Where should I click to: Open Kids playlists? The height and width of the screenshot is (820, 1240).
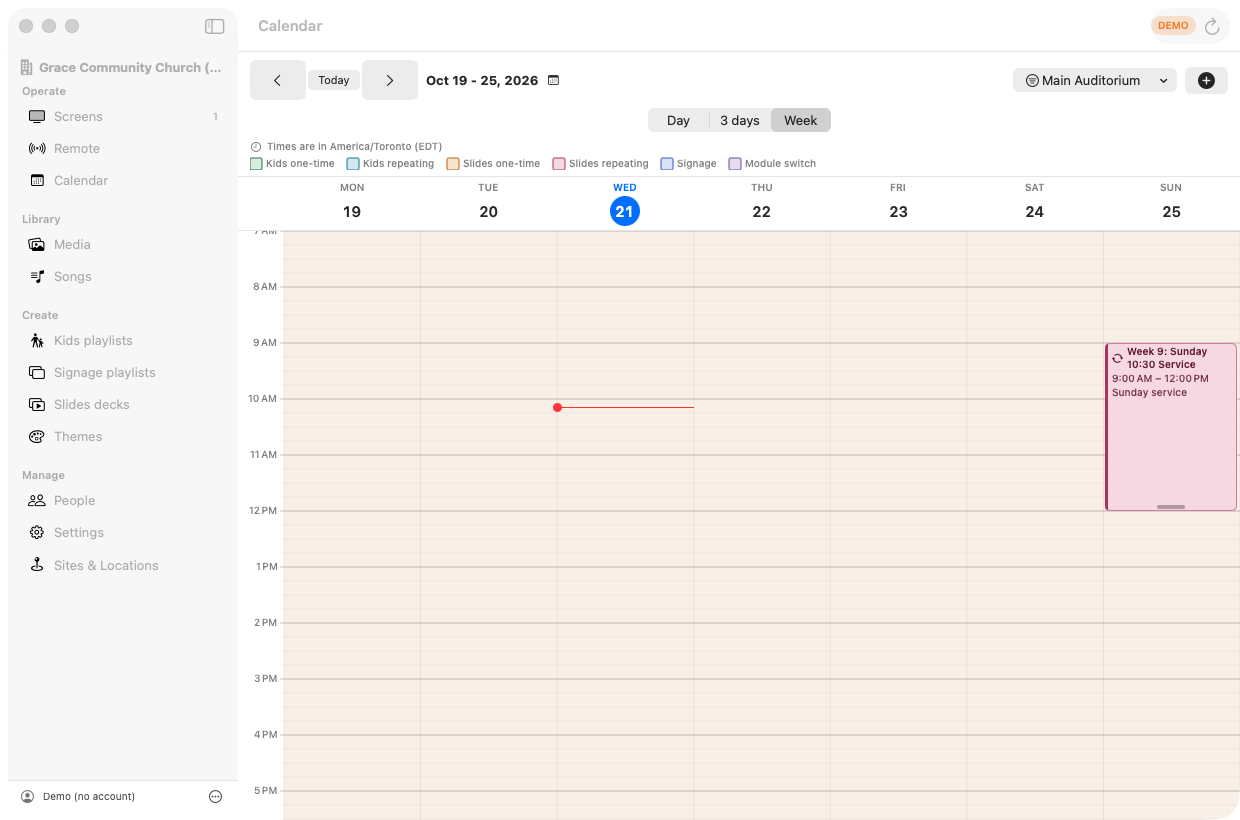pyautogui.click(x=123, y=340)
